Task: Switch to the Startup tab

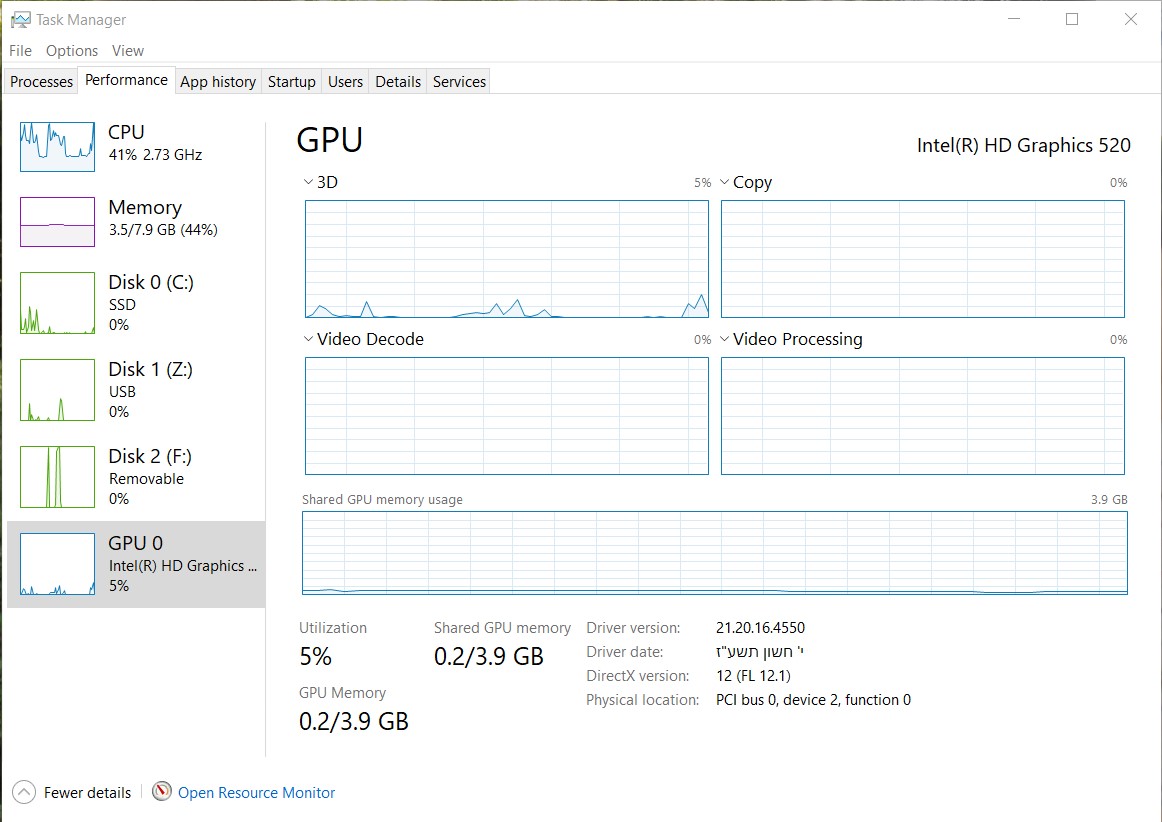Action: [291, 82]
